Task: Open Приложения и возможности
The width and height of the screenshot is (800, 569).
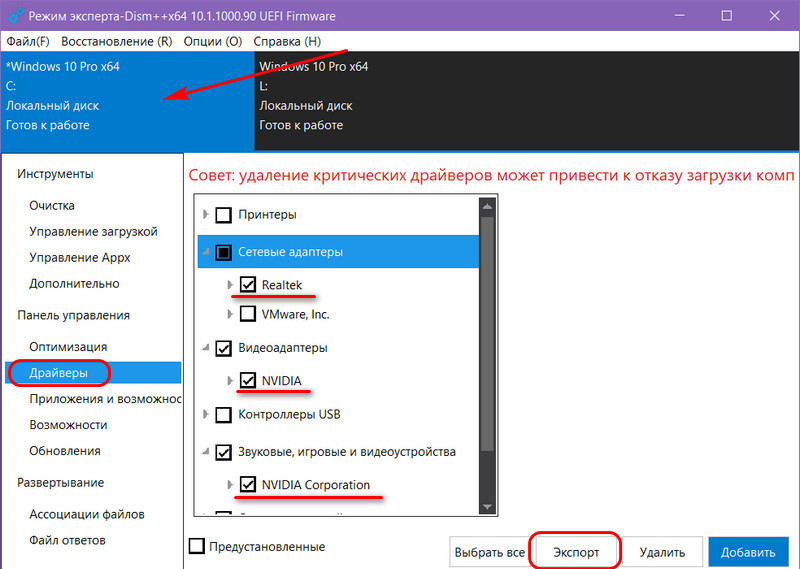Action: click(105, 399)
